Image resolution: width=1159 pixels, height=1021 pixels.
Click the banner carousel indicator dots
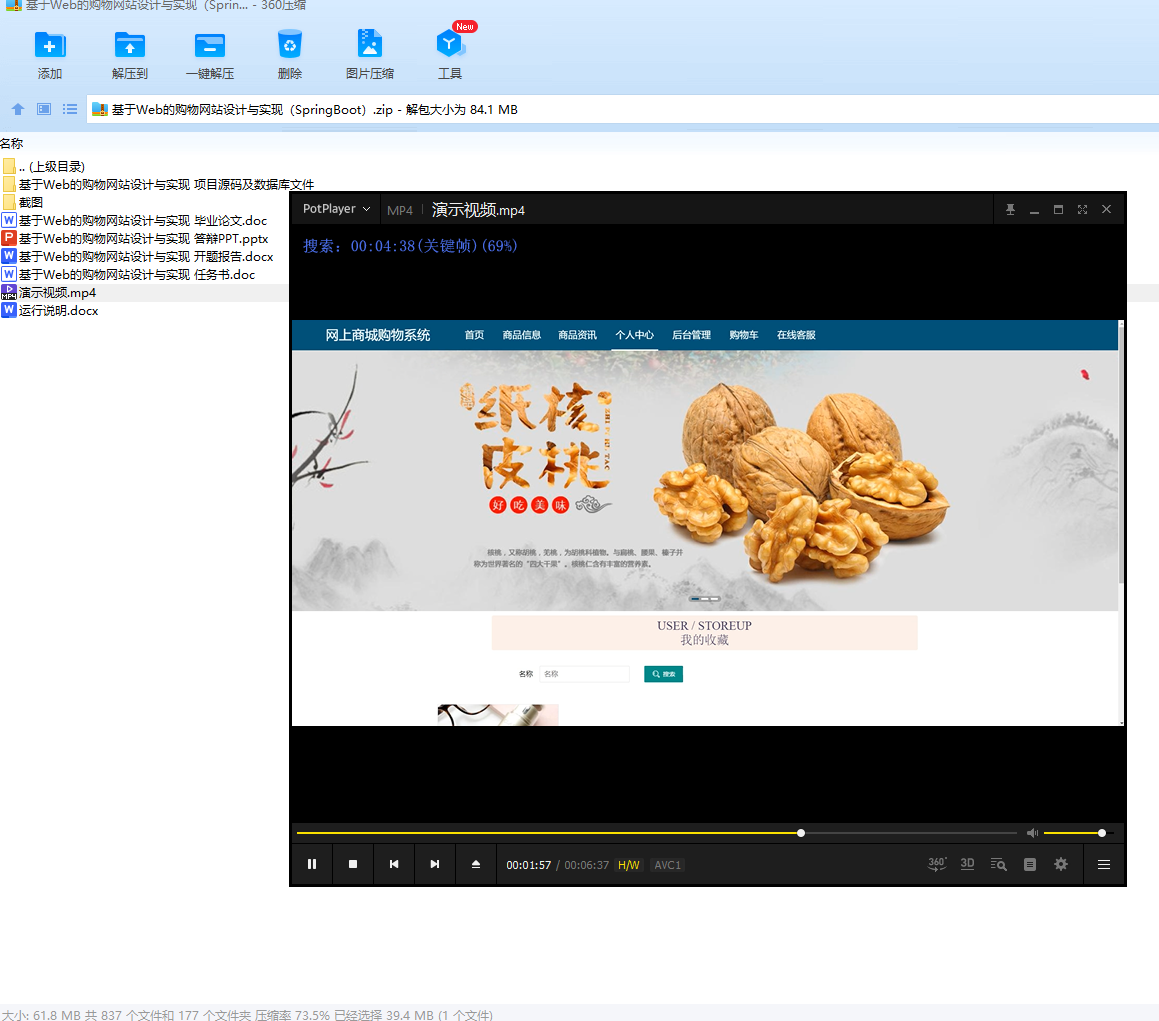point(705,598)
